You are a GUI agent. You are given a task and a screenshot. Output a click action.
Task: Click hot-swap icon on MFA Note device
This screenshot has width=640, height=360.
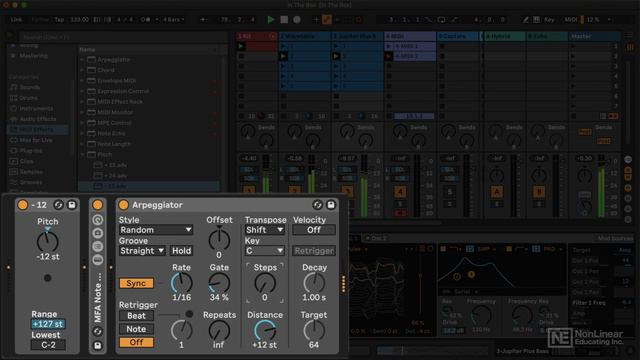[98, 331]
